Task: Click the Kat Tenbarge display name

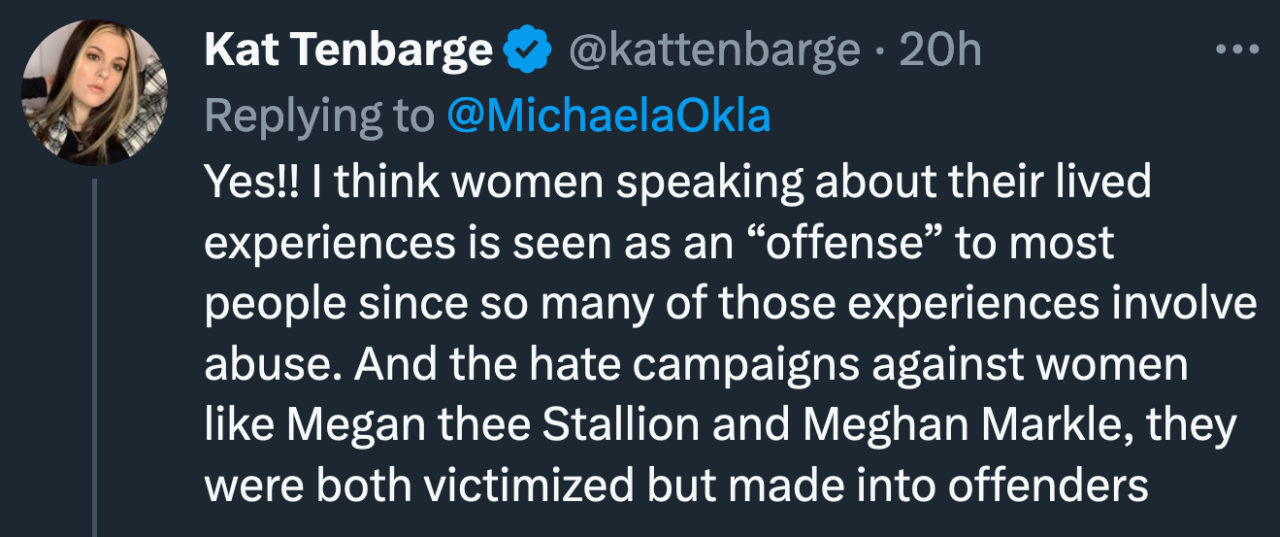Action: point(348,51)
